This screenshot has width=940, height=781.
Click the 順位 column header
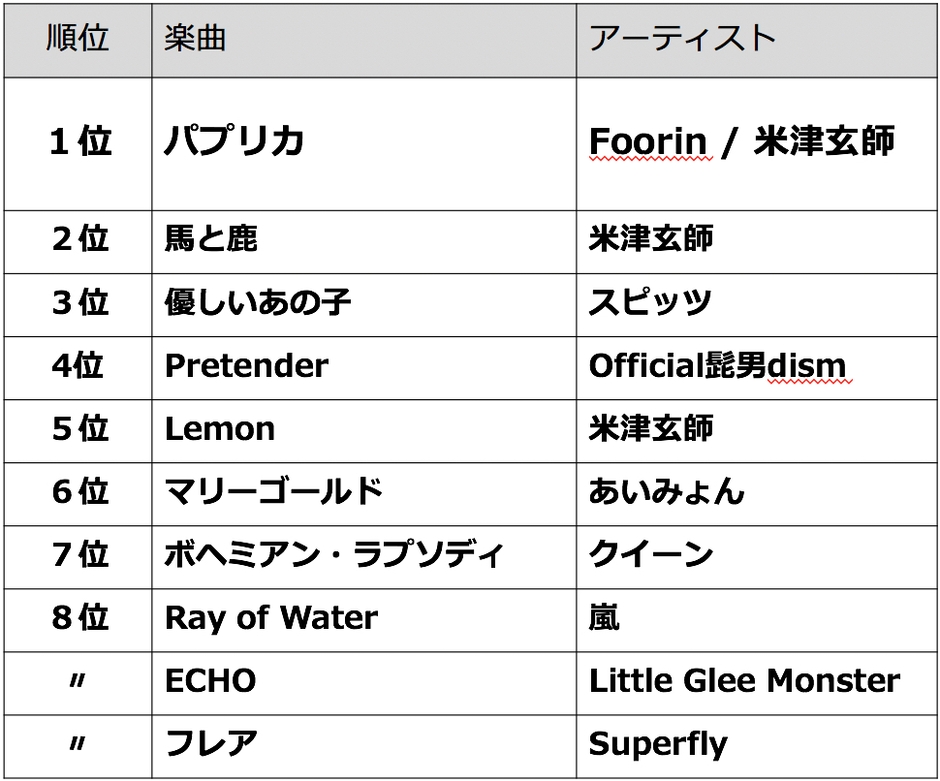[x=78, y=39]
